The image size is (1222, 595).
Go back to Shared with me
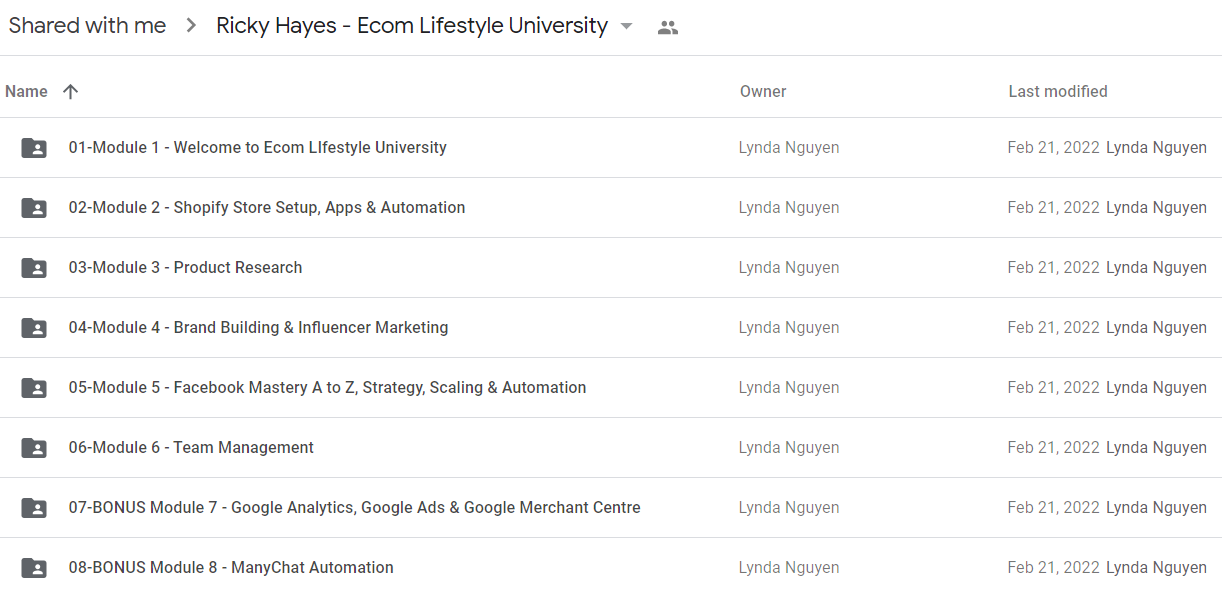click(x=87, y=26)
